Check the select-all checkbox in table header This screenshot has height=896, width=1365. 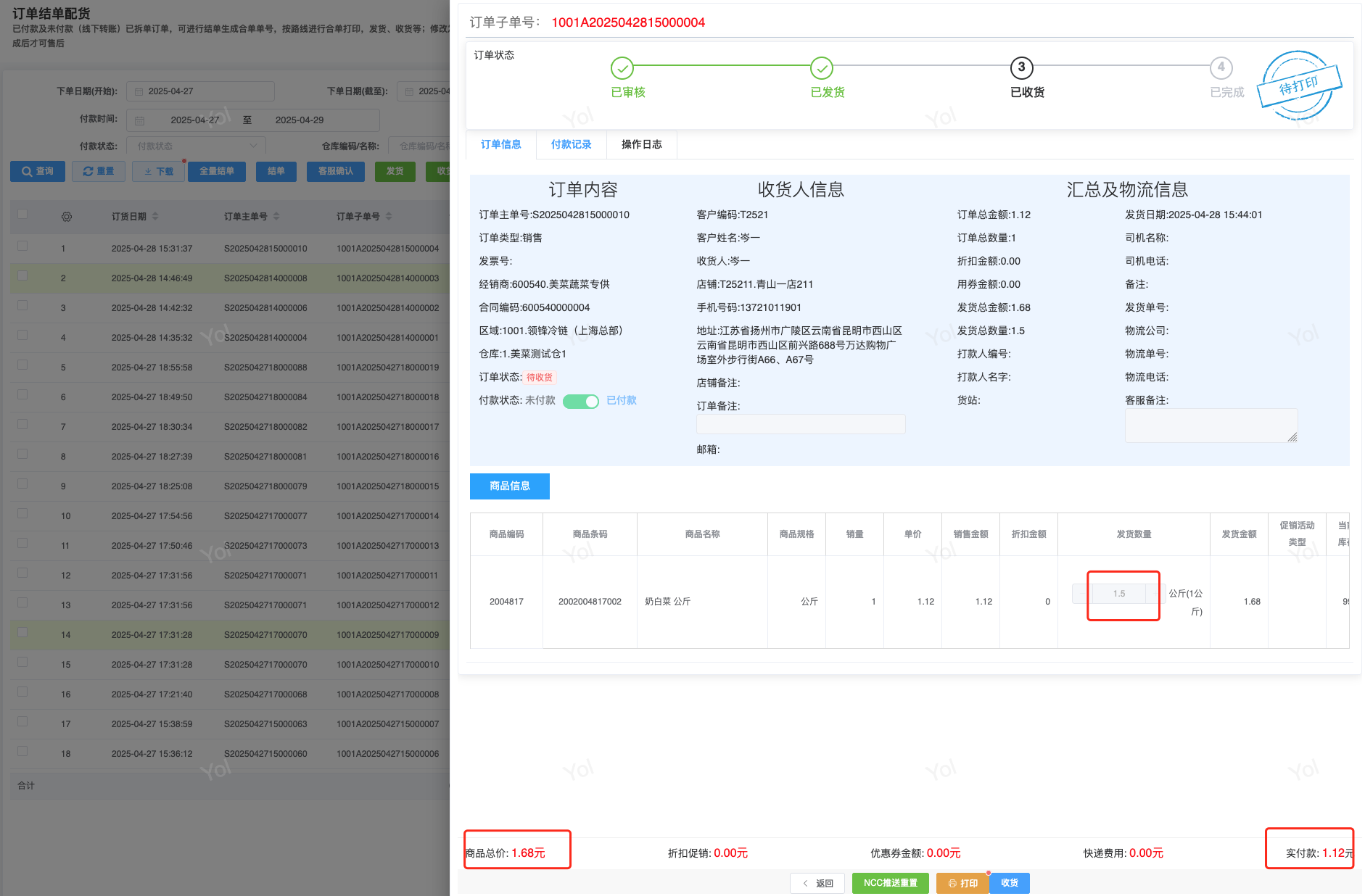point(22,214)
